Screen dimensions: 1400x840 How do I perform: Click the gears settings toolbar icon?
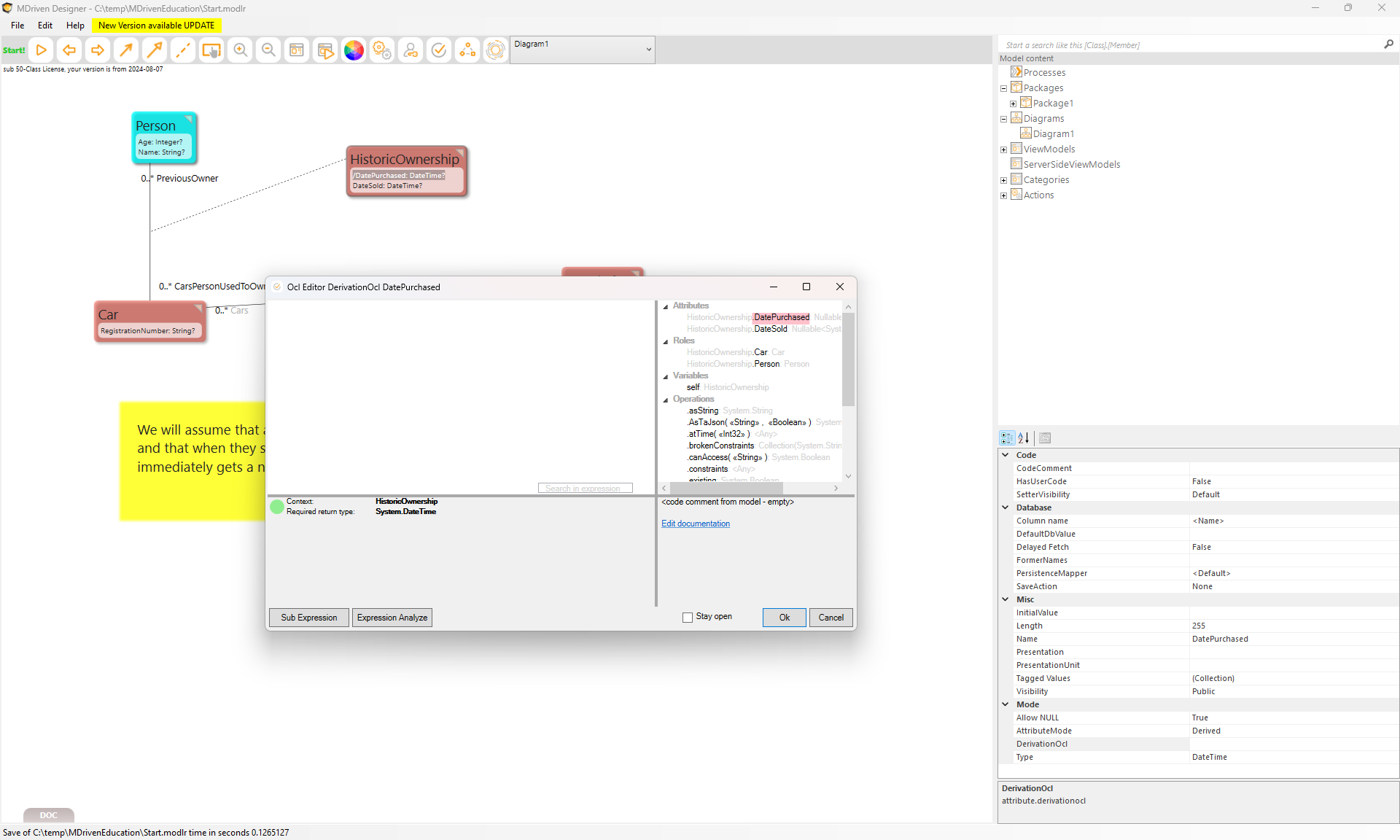point(382,50)
